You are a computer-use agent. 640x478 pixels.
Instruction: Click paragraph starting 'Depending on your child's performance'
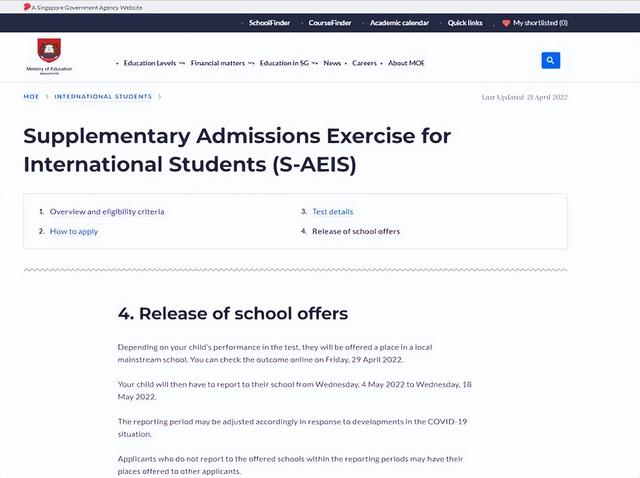click(275, 353)
